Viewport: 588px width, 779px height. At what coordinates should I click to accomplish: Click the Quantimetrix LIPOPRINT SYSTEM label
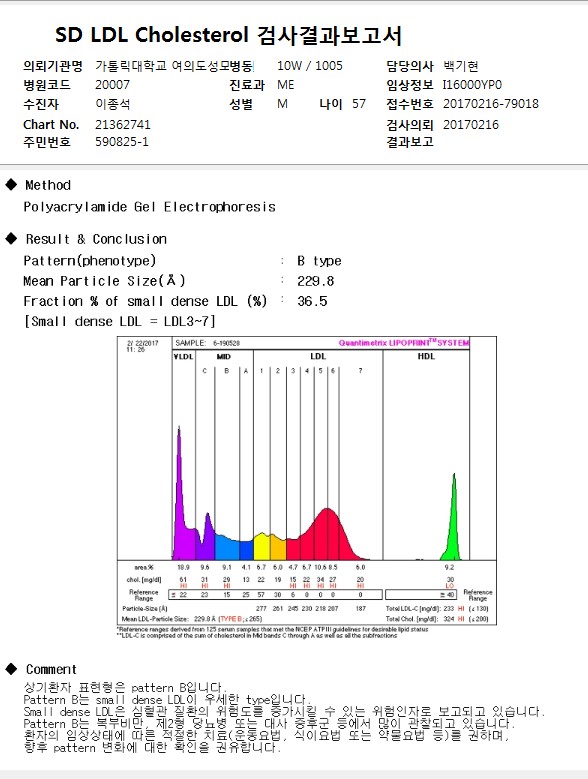click(404, 343)
